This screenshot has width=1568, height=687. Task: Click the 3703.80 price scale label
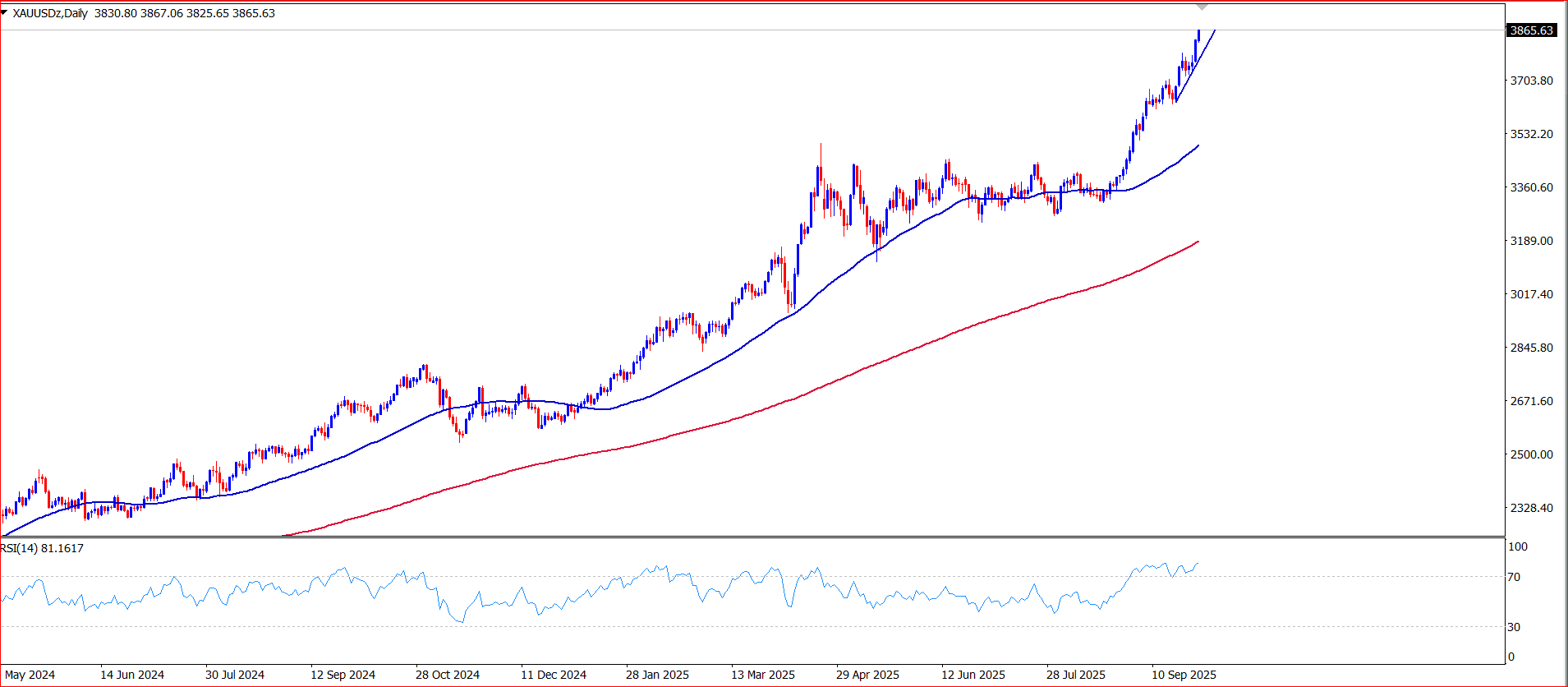click(x=1532, y=81)
